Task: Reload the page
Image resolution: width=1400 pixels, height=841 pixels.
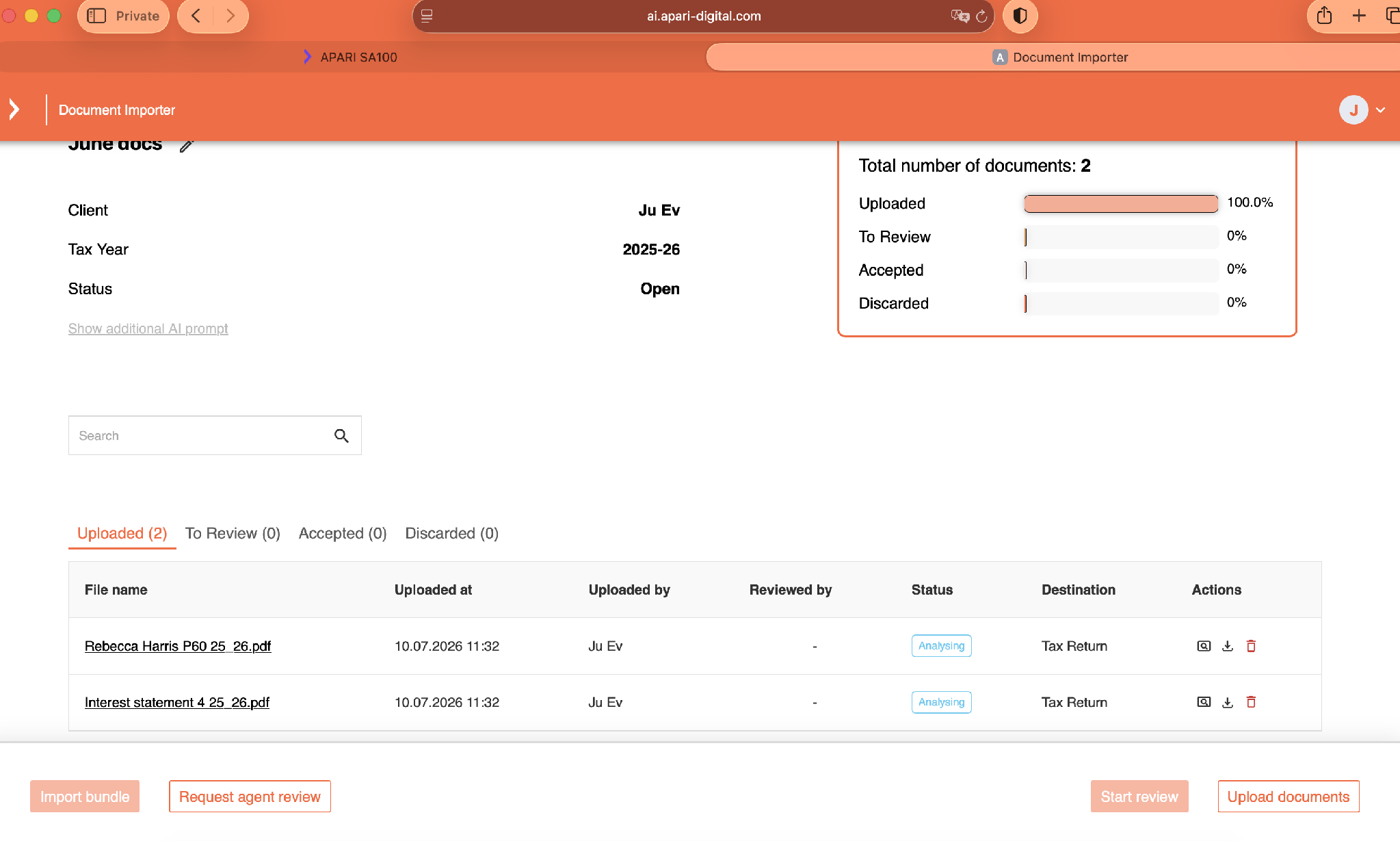Action: (981, 16)
